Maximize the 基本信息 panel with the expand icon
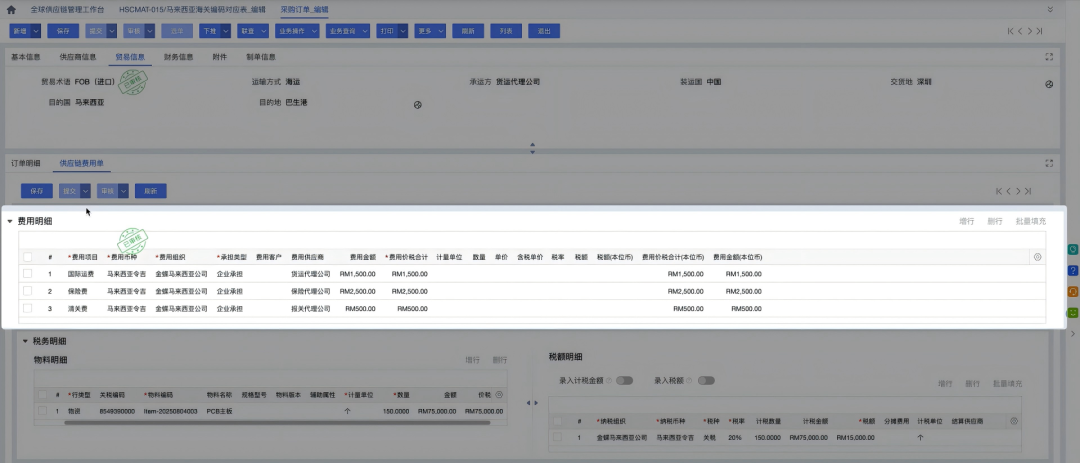 (x=1048, y=57)
